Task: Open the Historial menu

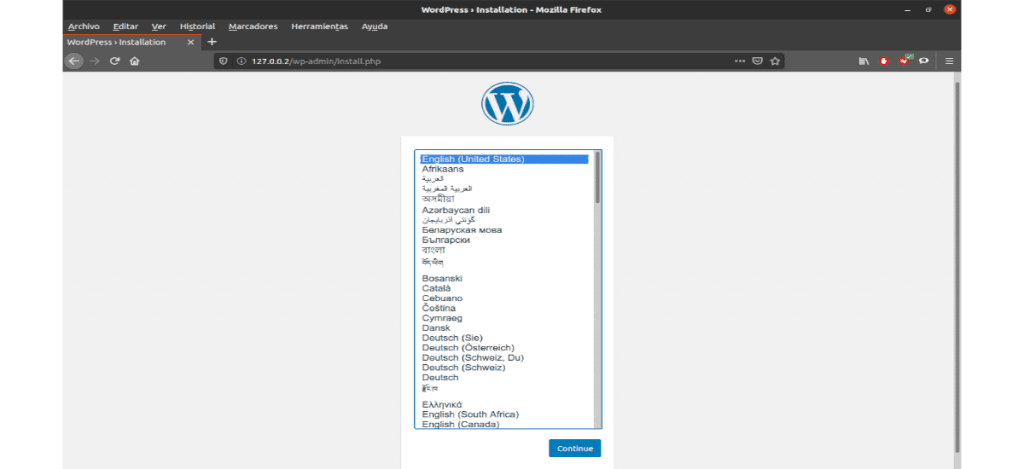Action: (x=197, y=26)
